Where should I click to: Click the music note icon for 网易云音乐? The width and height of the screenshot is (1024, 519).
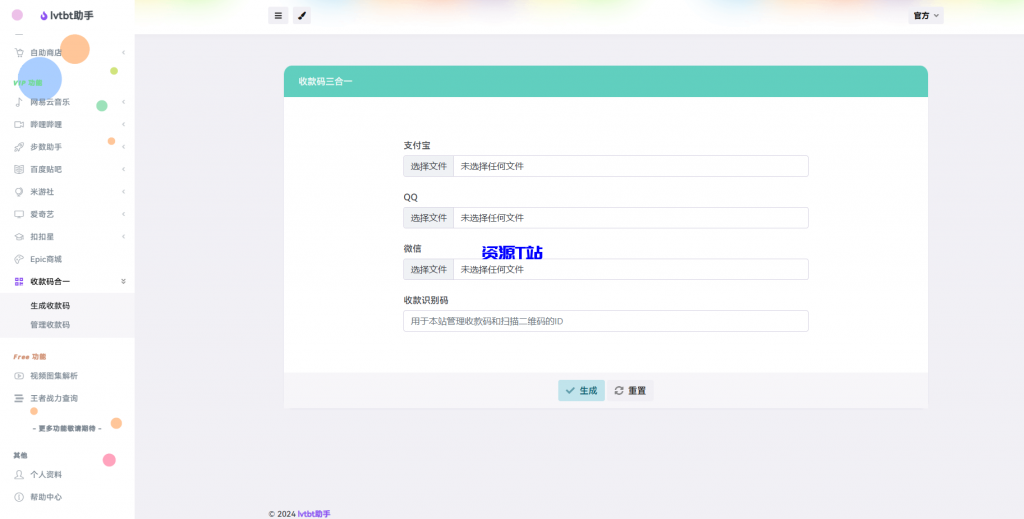19,102
